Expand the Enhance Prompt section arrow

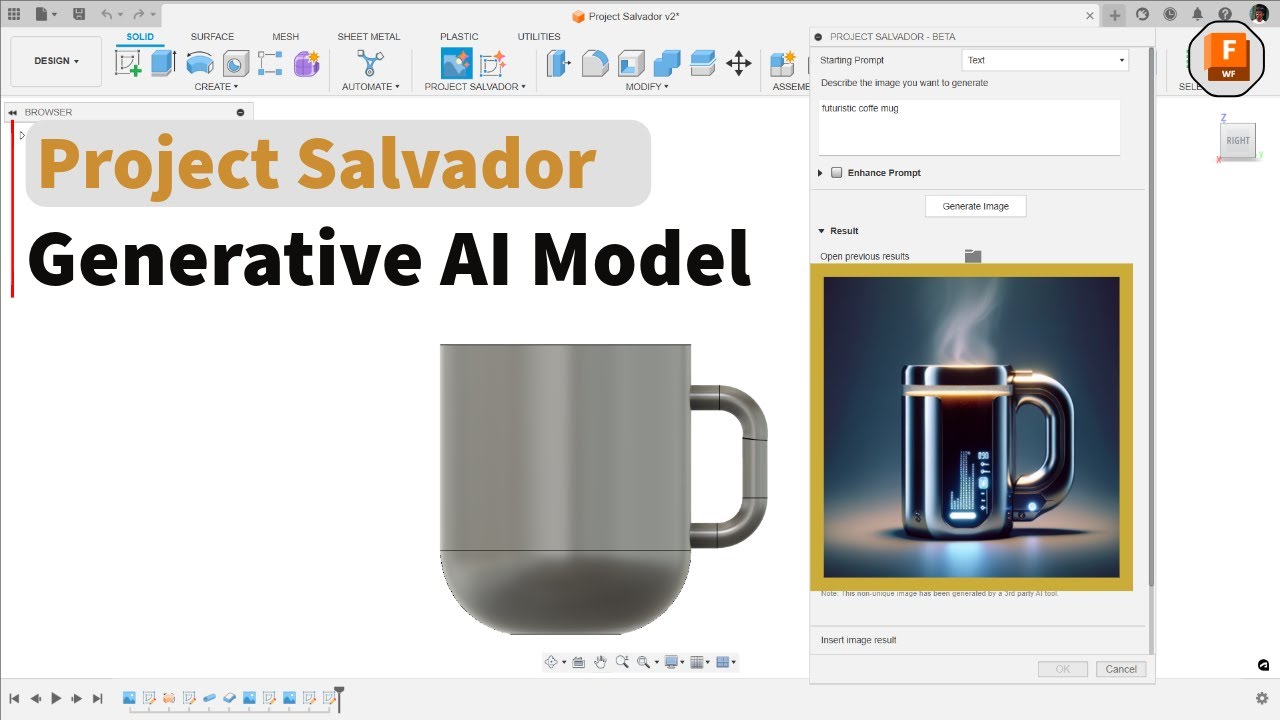point(821,173)
